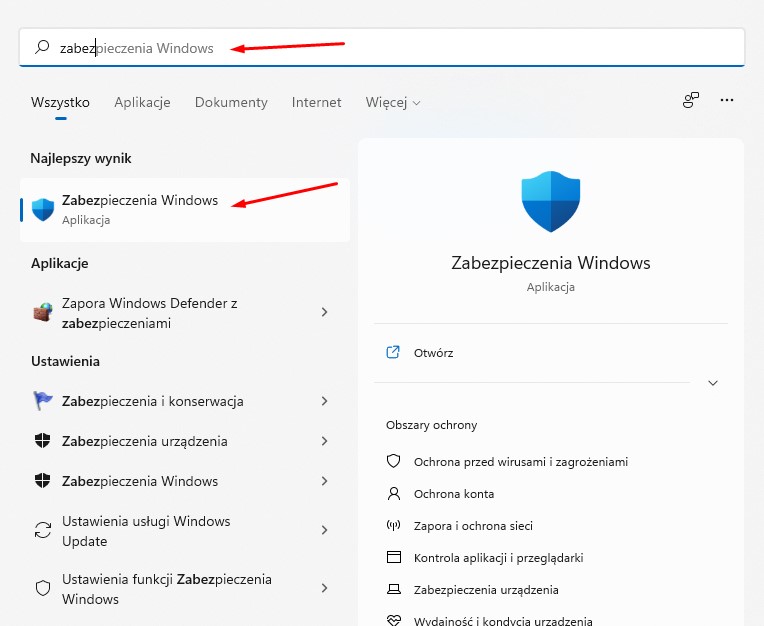This screenshot has height=626, width=764.
Task: Click the Zabezpieczenia i konserwacja flag icon
Action: click(43, 401)
